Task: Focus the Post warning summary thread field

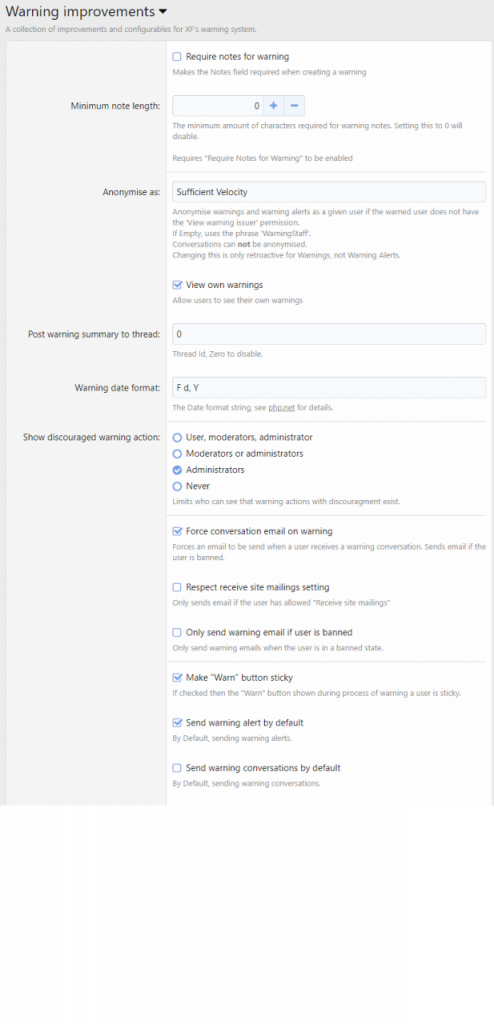Action: pyautogui.click(x=329, y=334)
